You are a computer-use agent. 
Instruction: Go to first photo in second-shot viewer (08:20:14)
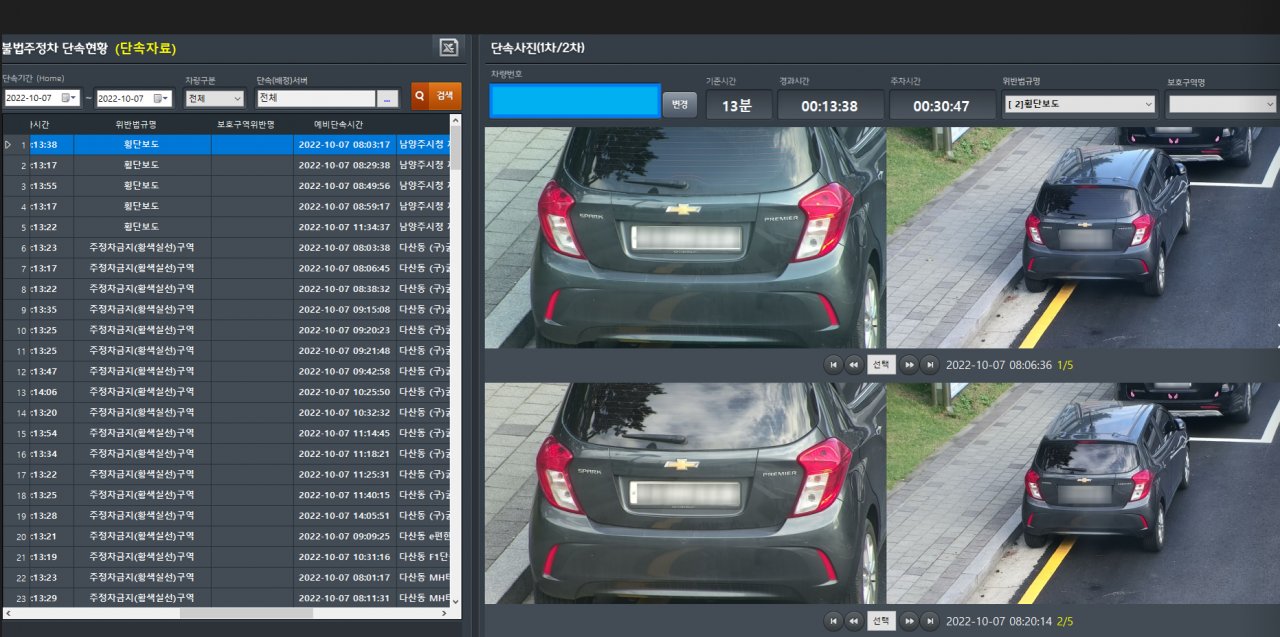pyautogui.click(x=833, y=621)
